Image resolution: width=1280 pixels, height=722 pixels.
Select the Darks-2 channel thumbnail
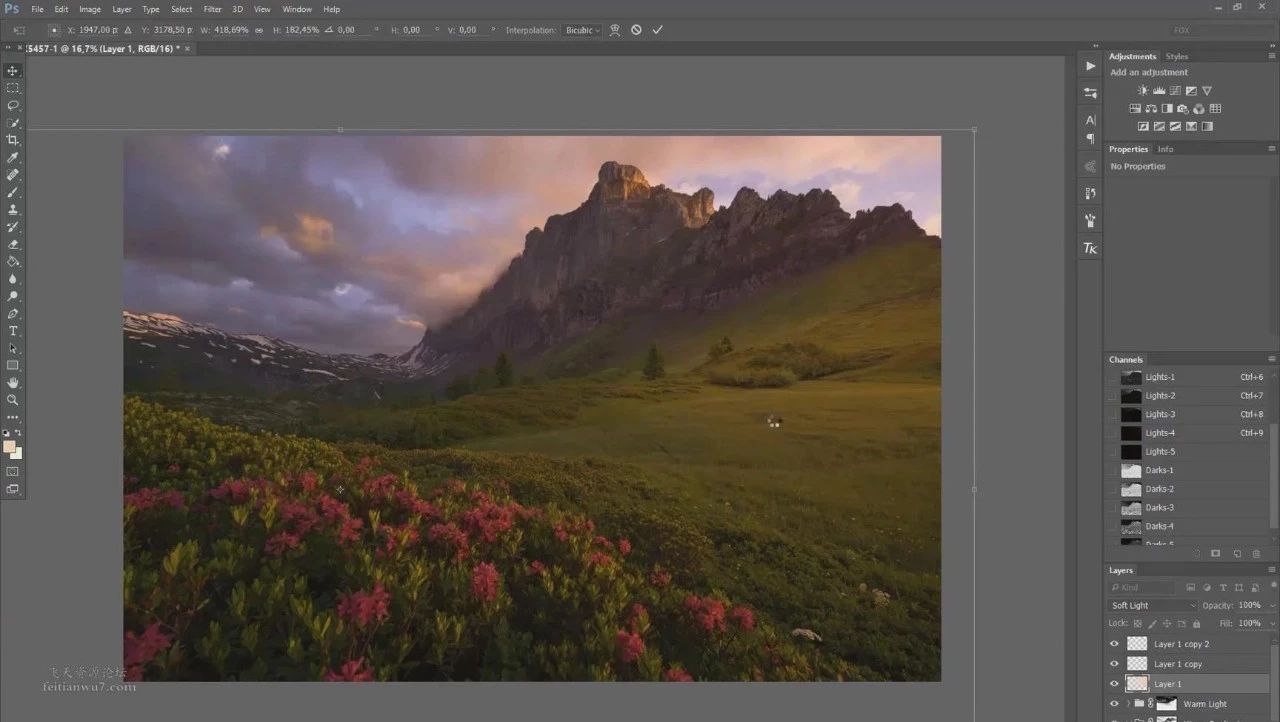(1131, 489)
